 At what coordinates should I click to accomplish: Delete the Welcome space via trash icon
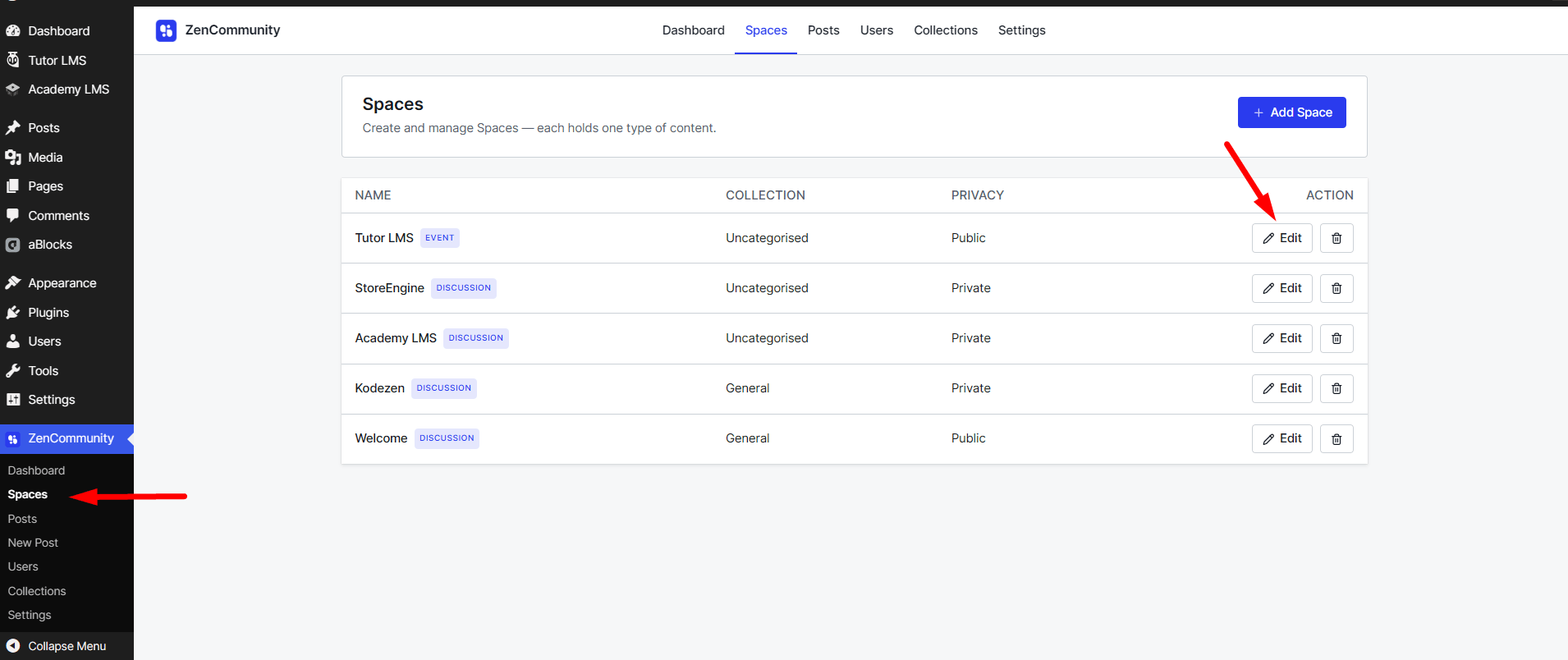(x=1336, y=438)
